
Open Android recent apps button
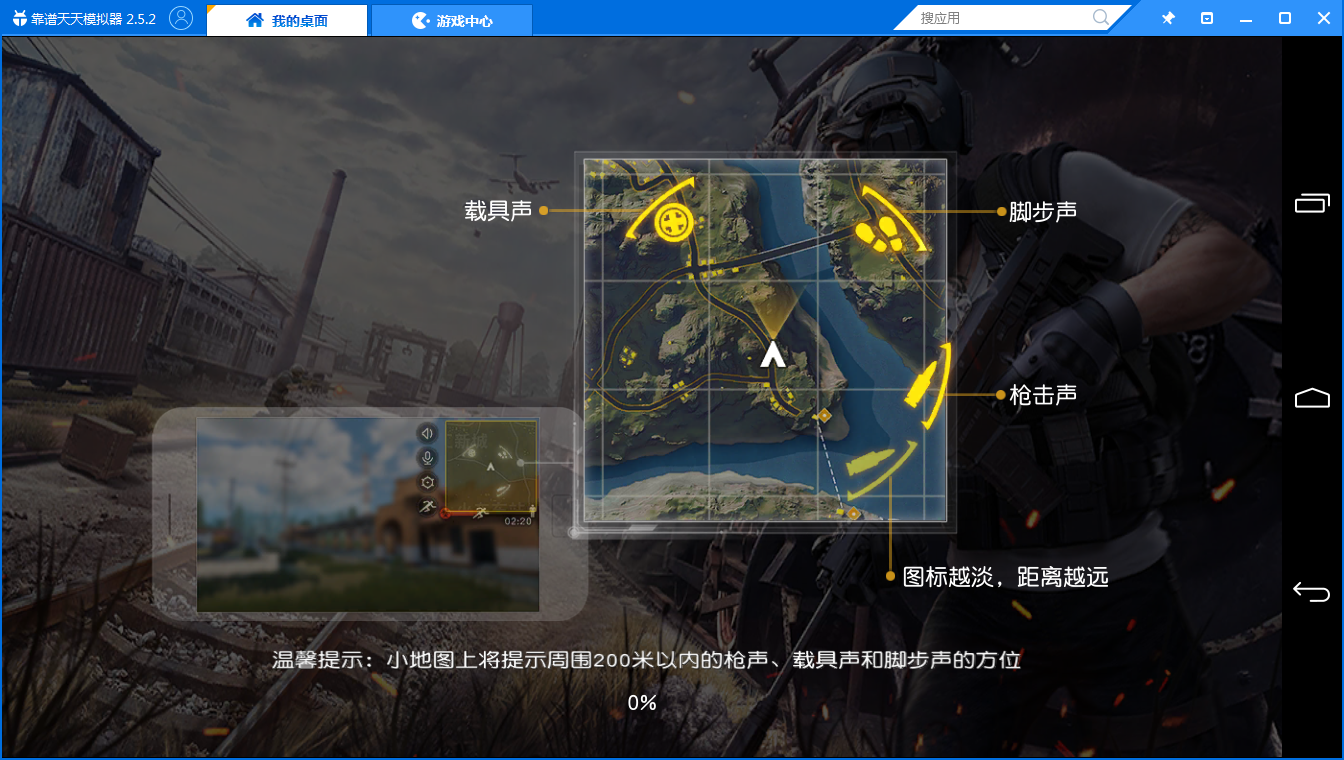[1312, 203]
